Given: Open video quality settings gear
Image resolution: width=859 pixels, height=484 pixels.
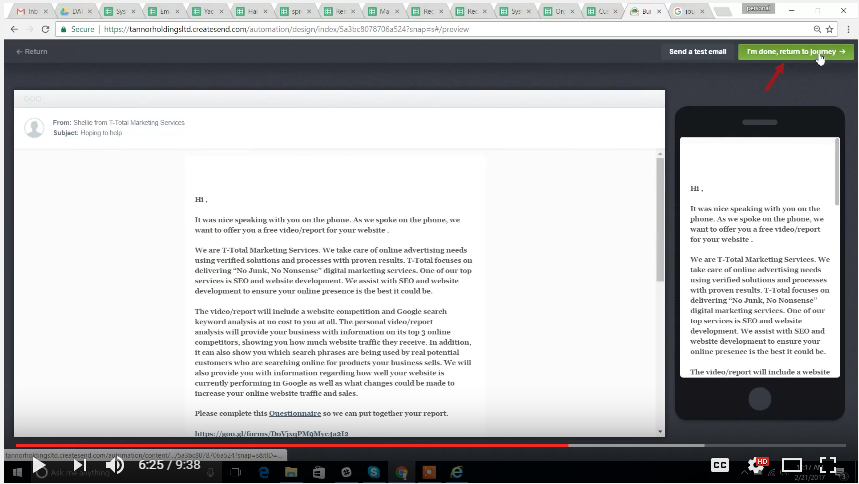Looking at the screenshot, I should pos(757,465).
